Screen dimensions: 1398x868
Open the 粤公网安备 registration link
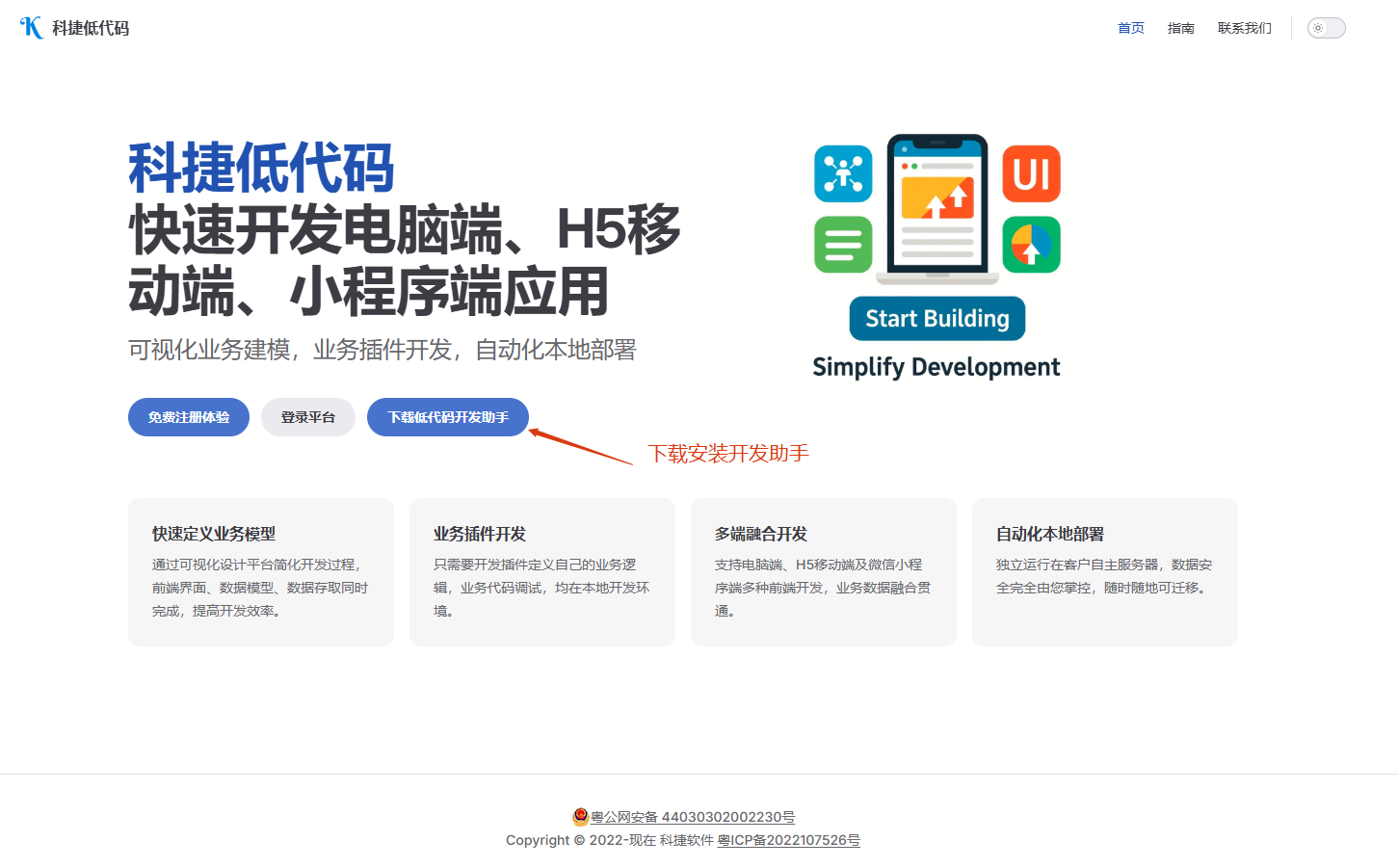(692, 817)
